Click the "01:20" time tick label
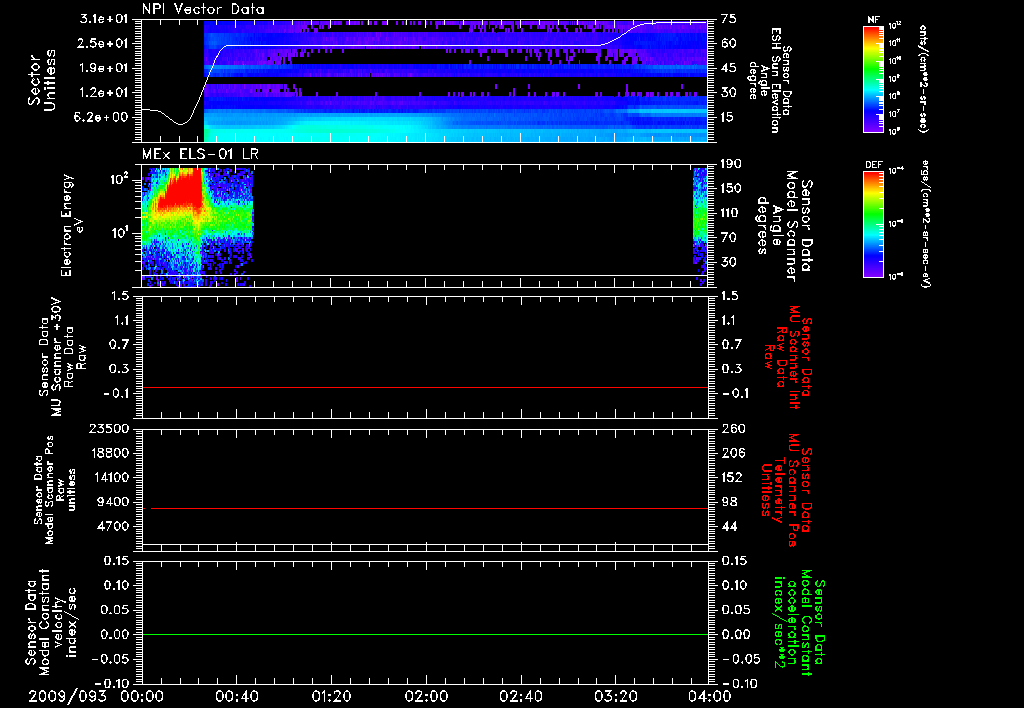The height and width of the screenshot is (708, 1024). (x=331, y=696)
